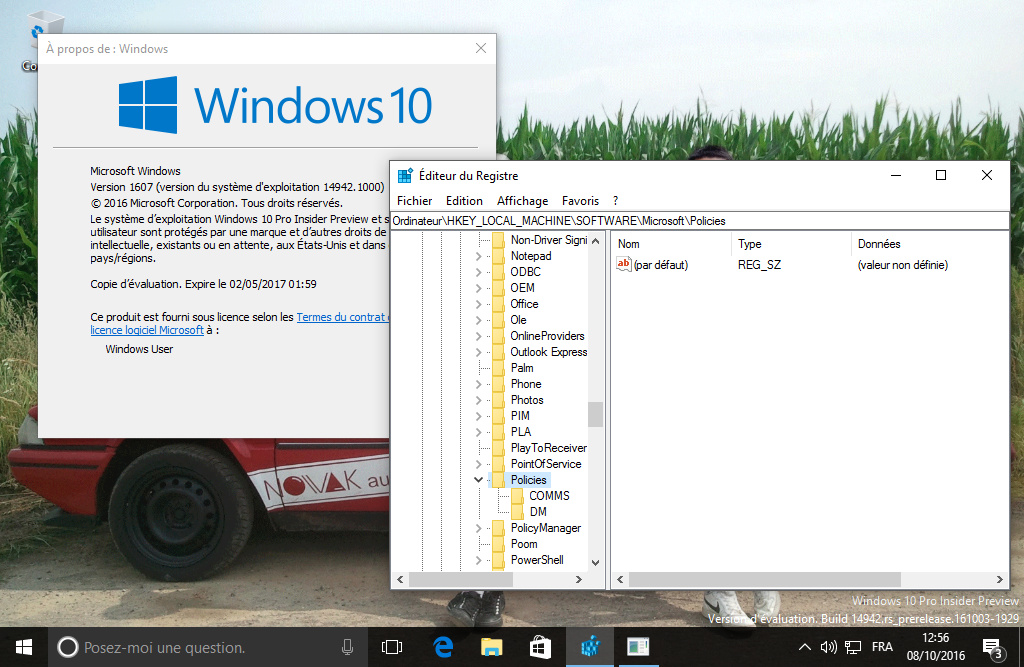Viewport: 1024px width, 667px height.
Task: Open Task View from the taskbar
Action: click(x=392, y=647)
